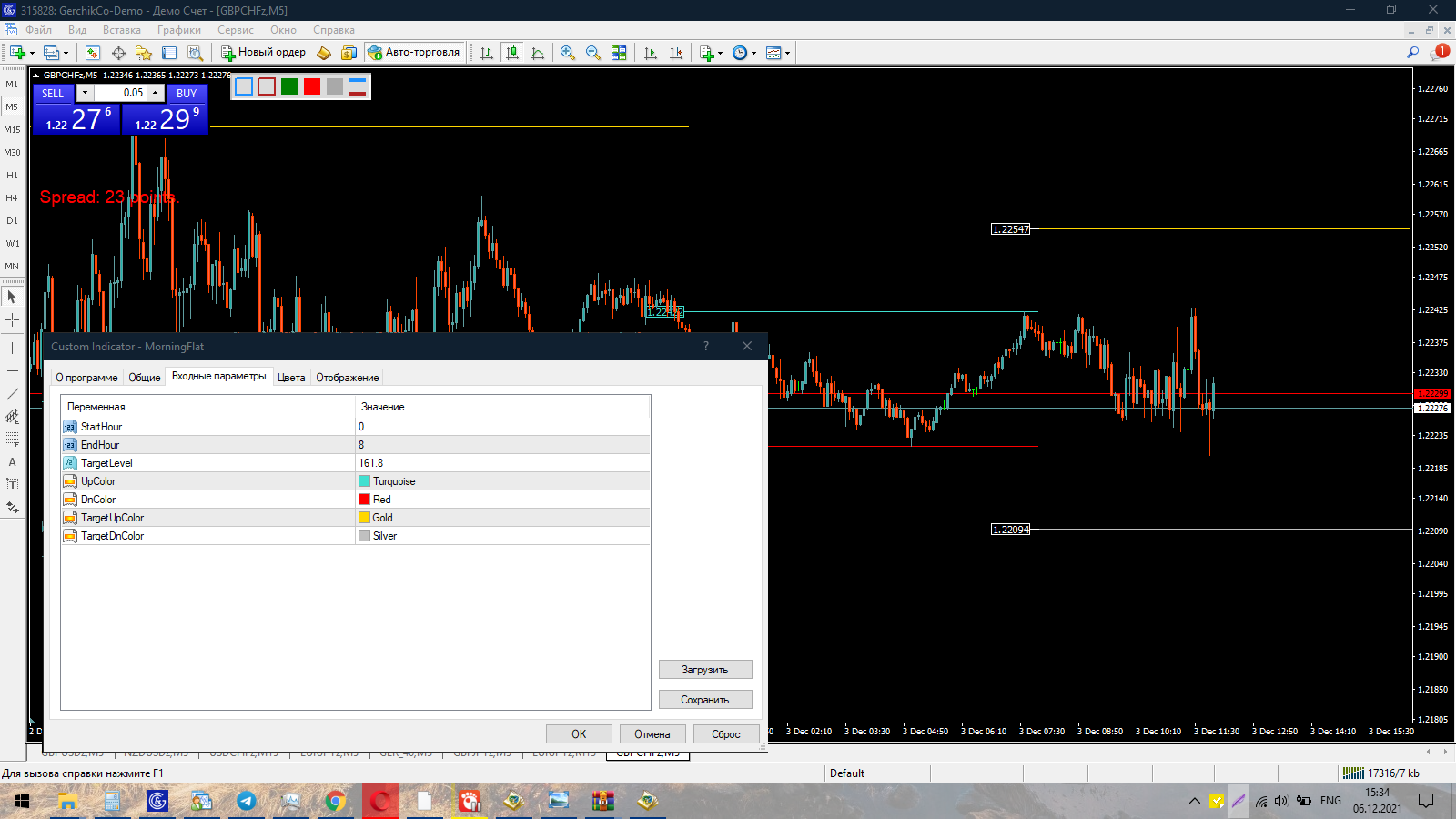Switch chart to H1 timeframe

[x=12, y=175]
